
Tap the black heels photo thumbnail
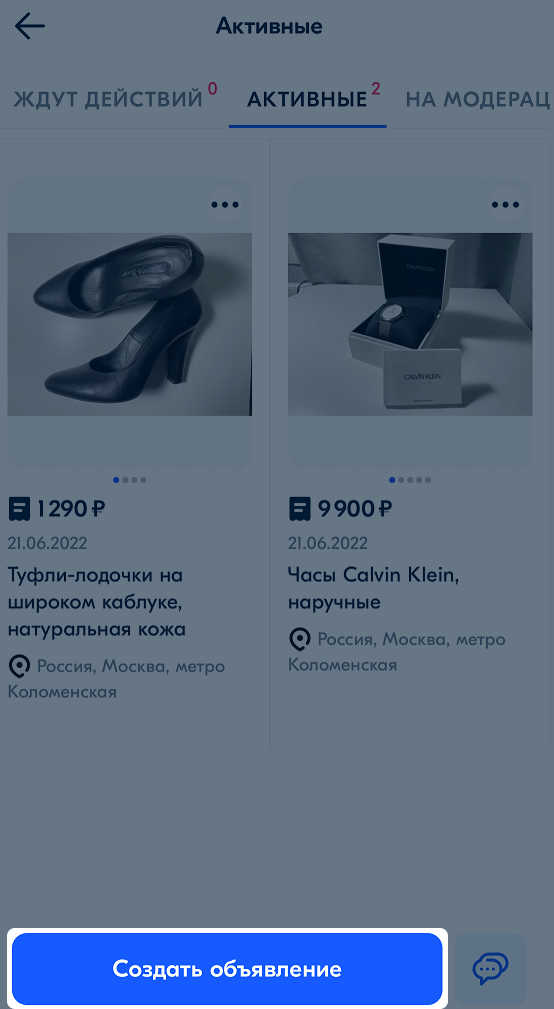pyautogui.click(x=129, y=324)
